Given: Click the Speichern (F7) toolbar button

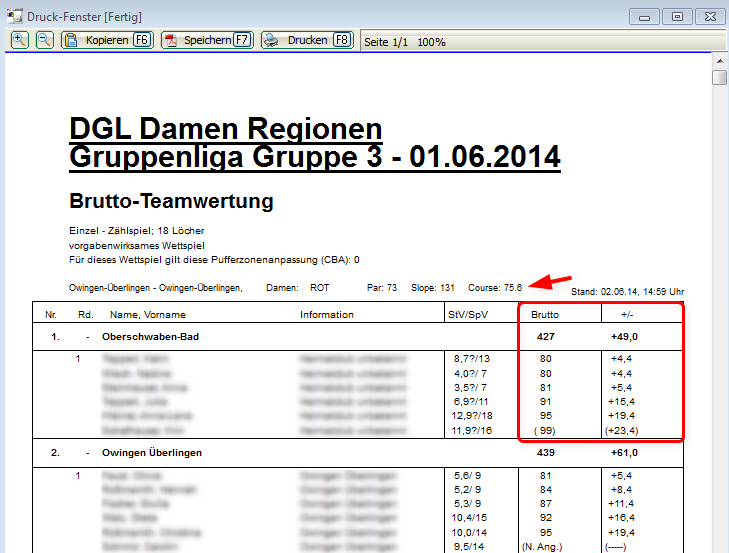Looking at the screenshot, I should (207, 40).
